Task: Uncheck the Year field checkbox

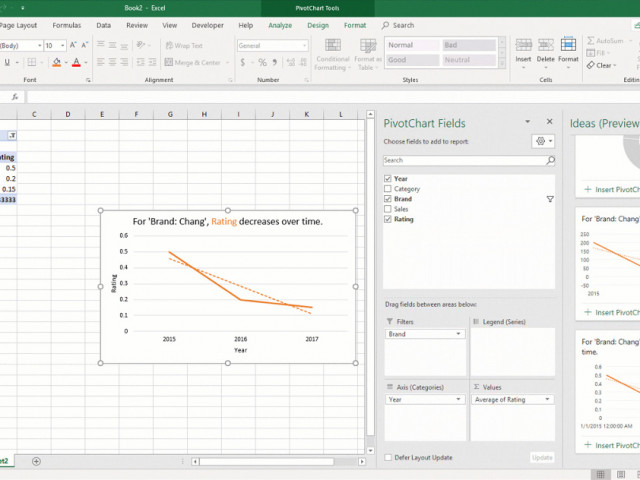Action: [388, 179]
